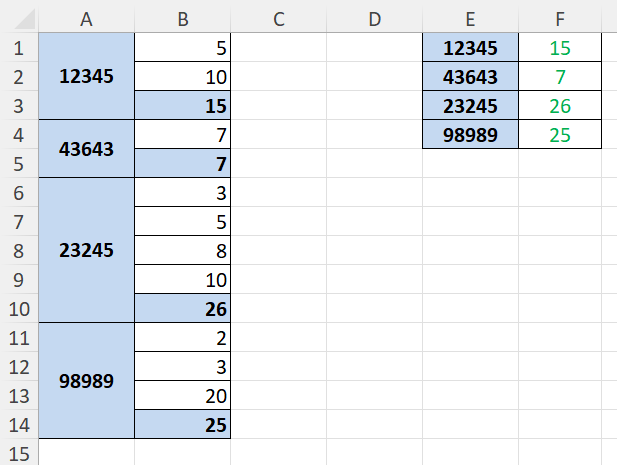Select row 2 header
Image resolution: width=617 pixels, height=465 pixels.
point(19,76)
